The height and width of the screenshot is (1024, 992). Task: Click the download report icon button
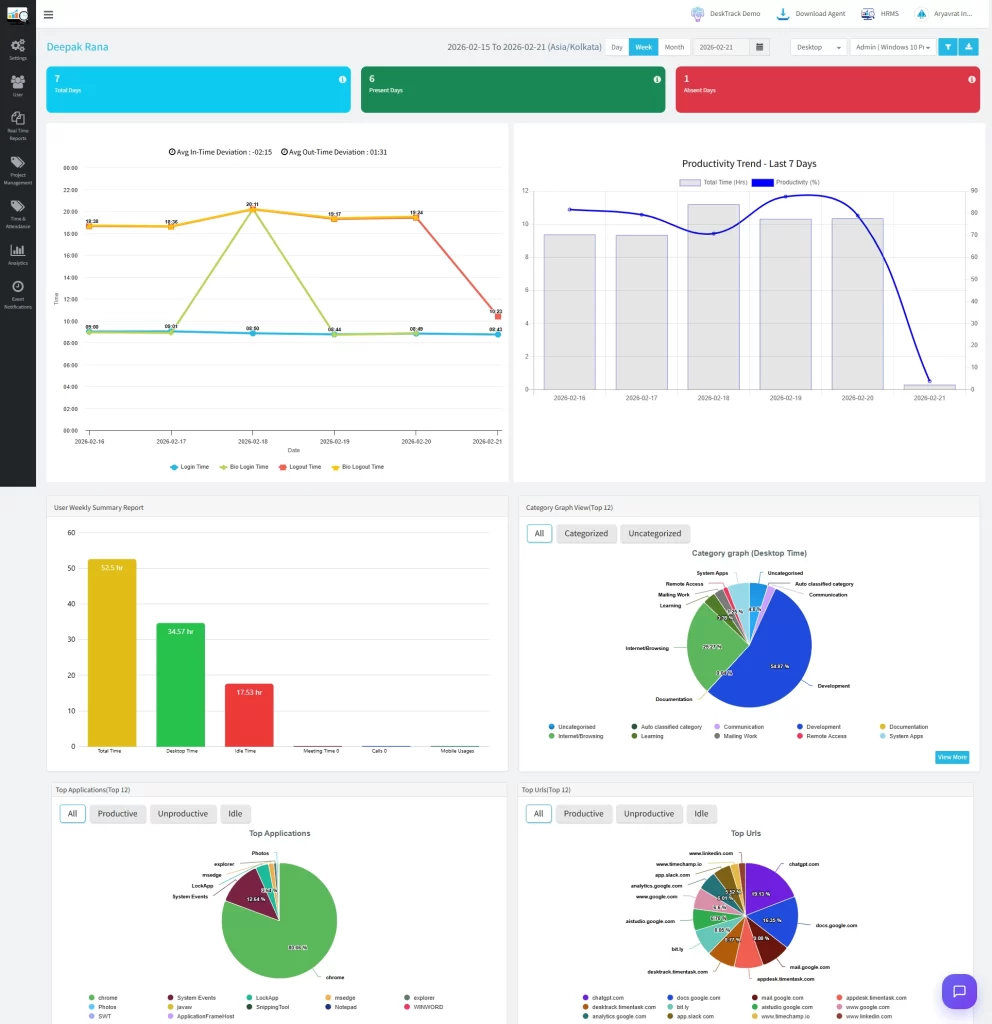click(x=968, y=47)
